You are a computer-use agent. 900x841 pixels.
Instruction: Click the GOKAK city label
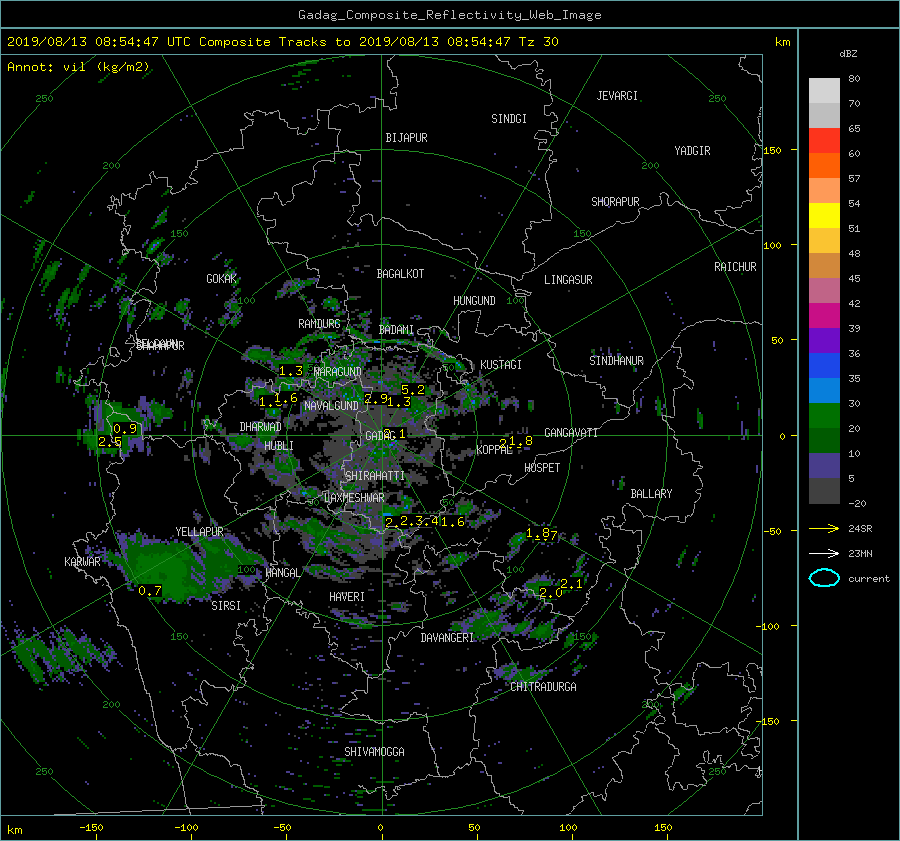(221, 279)
